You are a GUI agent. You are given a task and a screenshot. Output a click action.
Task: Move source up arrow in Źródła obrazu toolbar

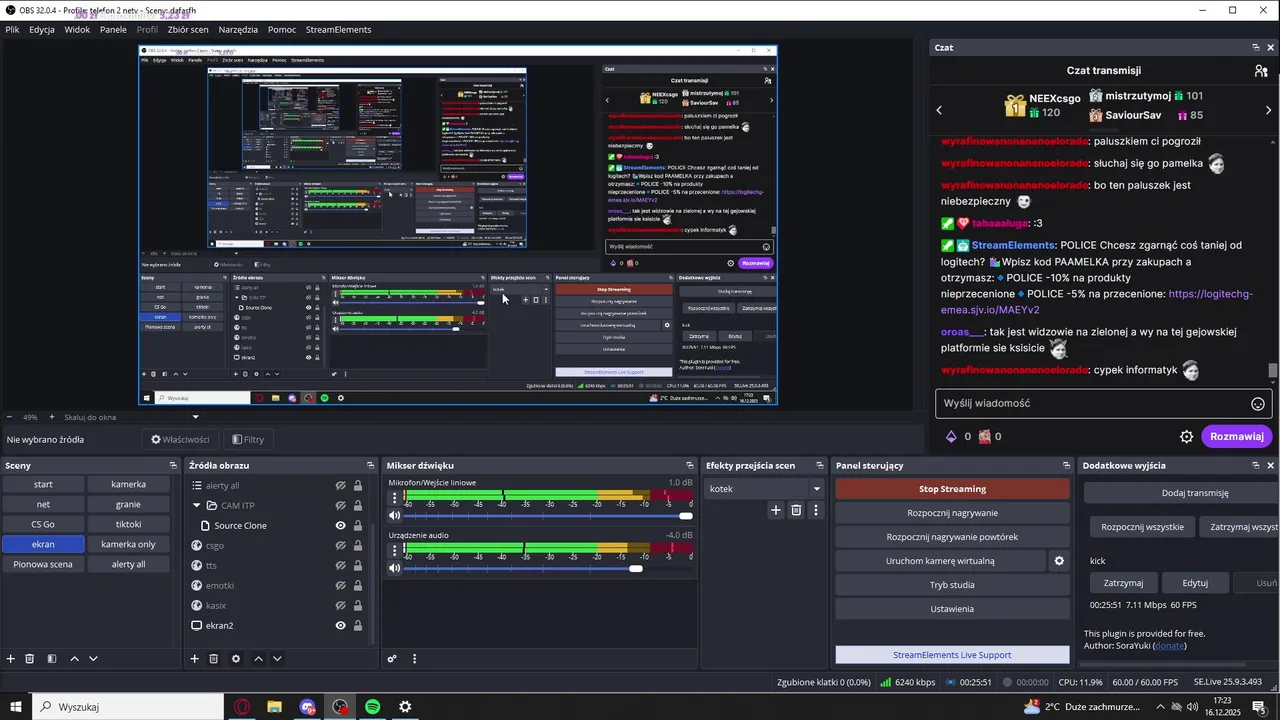coord(258,659)
